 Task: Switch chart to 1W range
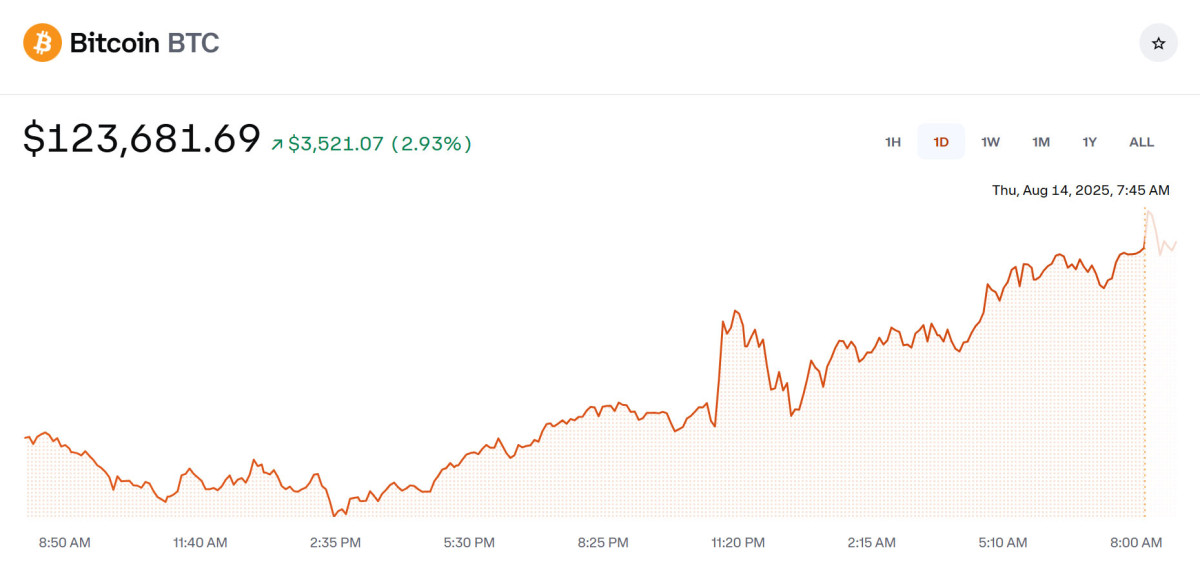(990, 142)
